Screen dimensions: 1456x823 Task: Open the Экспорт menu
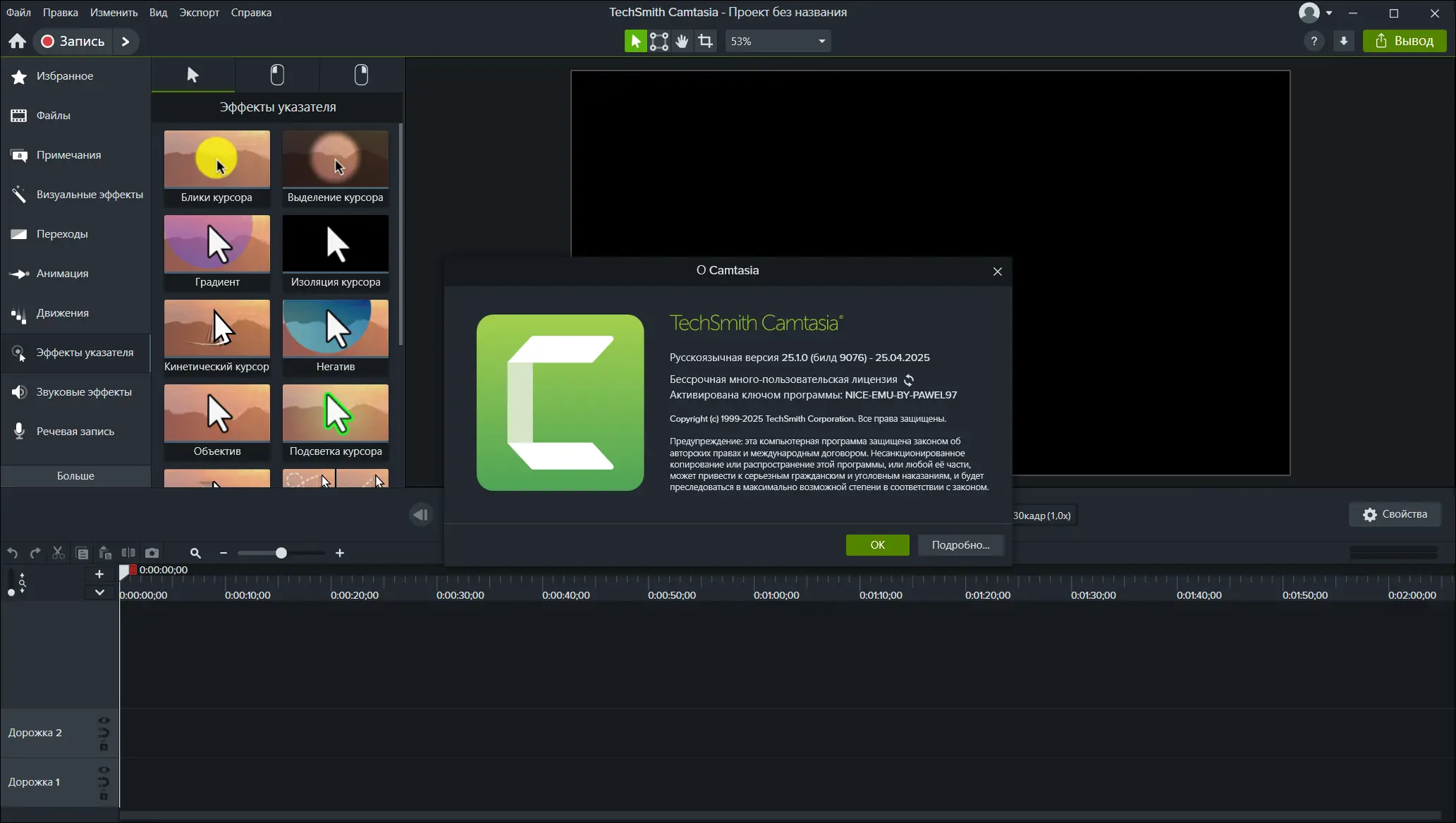(x=198, y=12)
